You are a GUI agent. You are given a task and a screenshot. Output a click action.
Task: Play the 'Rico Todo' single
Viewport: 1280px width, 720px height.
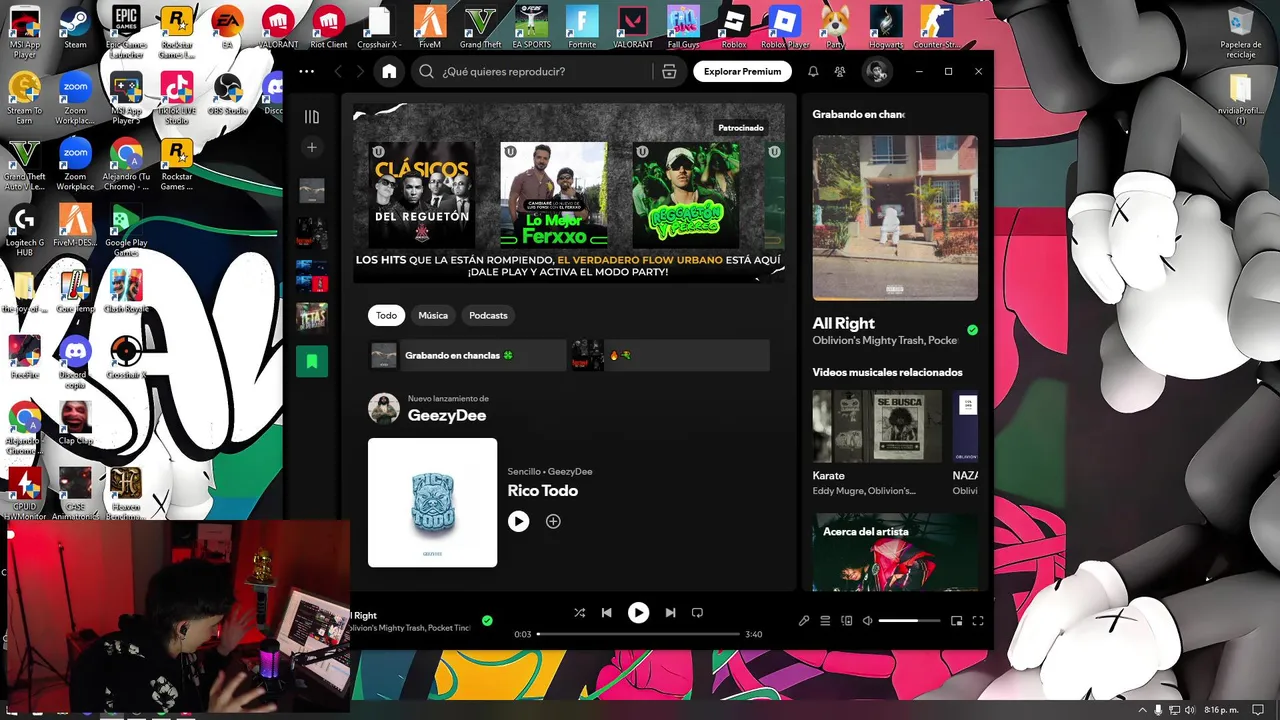point(518,521)
